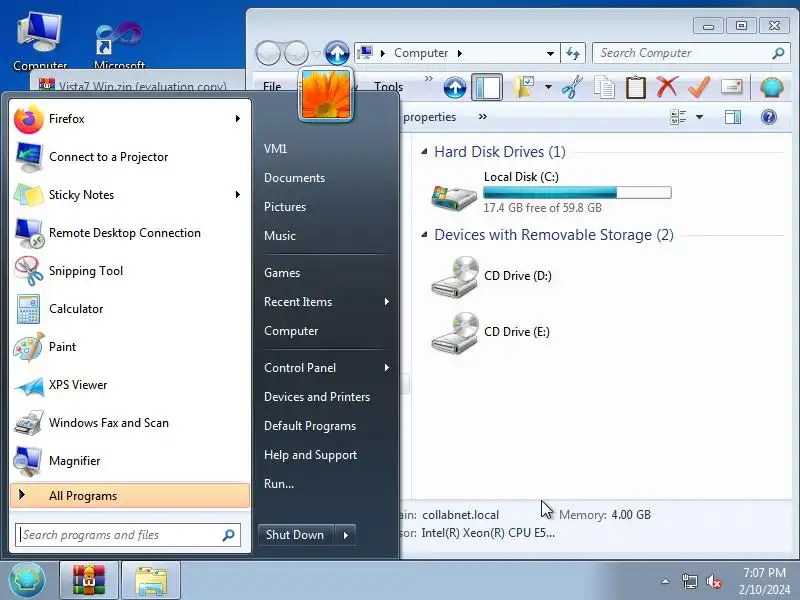
Task: Open the address bar history dropdown
Action: click(550, 54)
